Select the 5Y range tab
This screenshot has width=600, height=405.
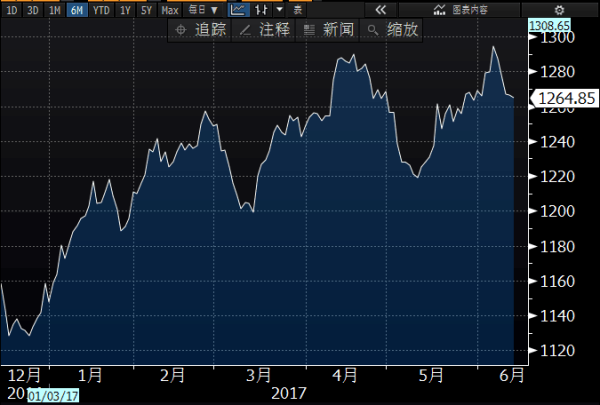147,10
